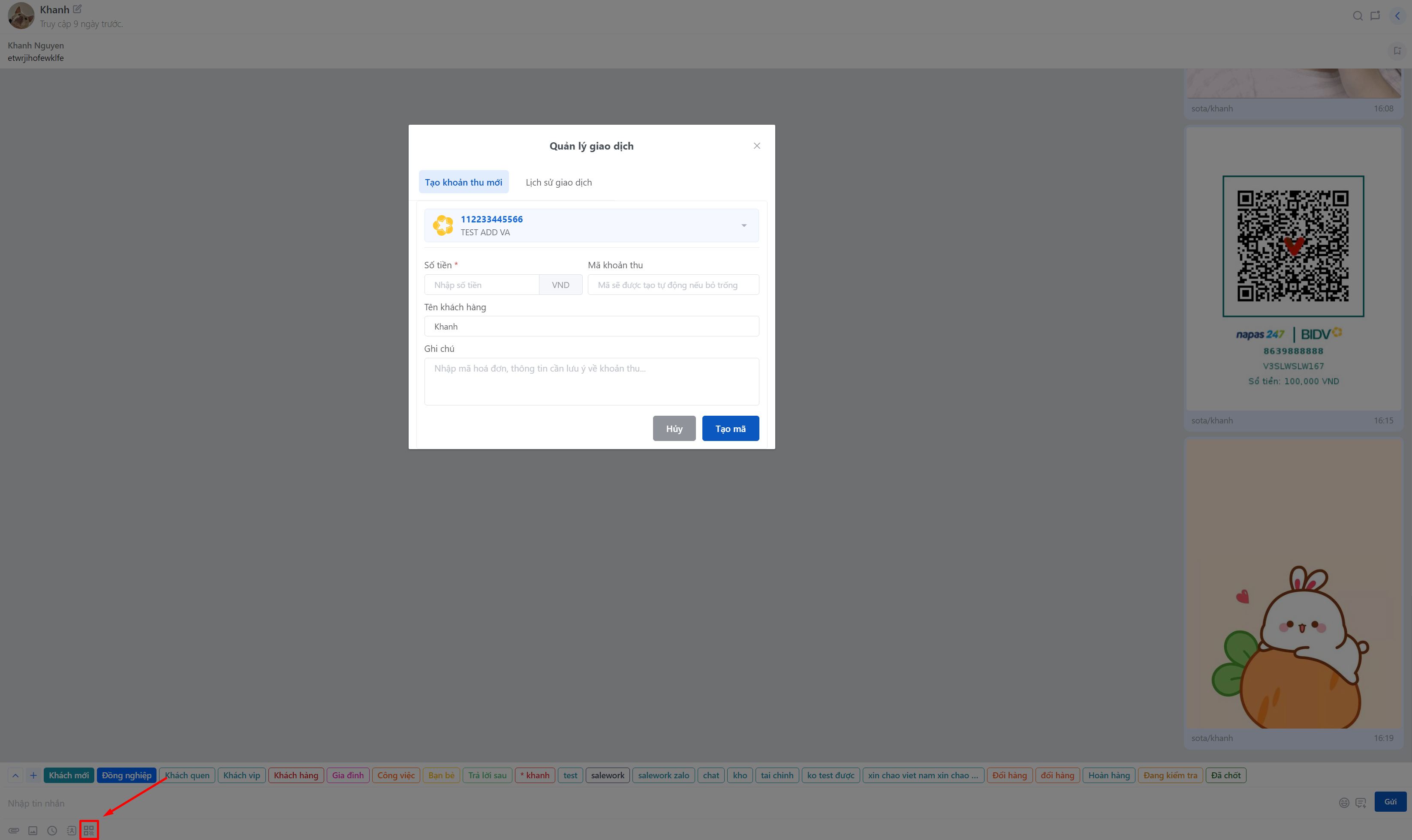Click the search icon in chat header
The image size is (1412, 840).
(1358, 16)
